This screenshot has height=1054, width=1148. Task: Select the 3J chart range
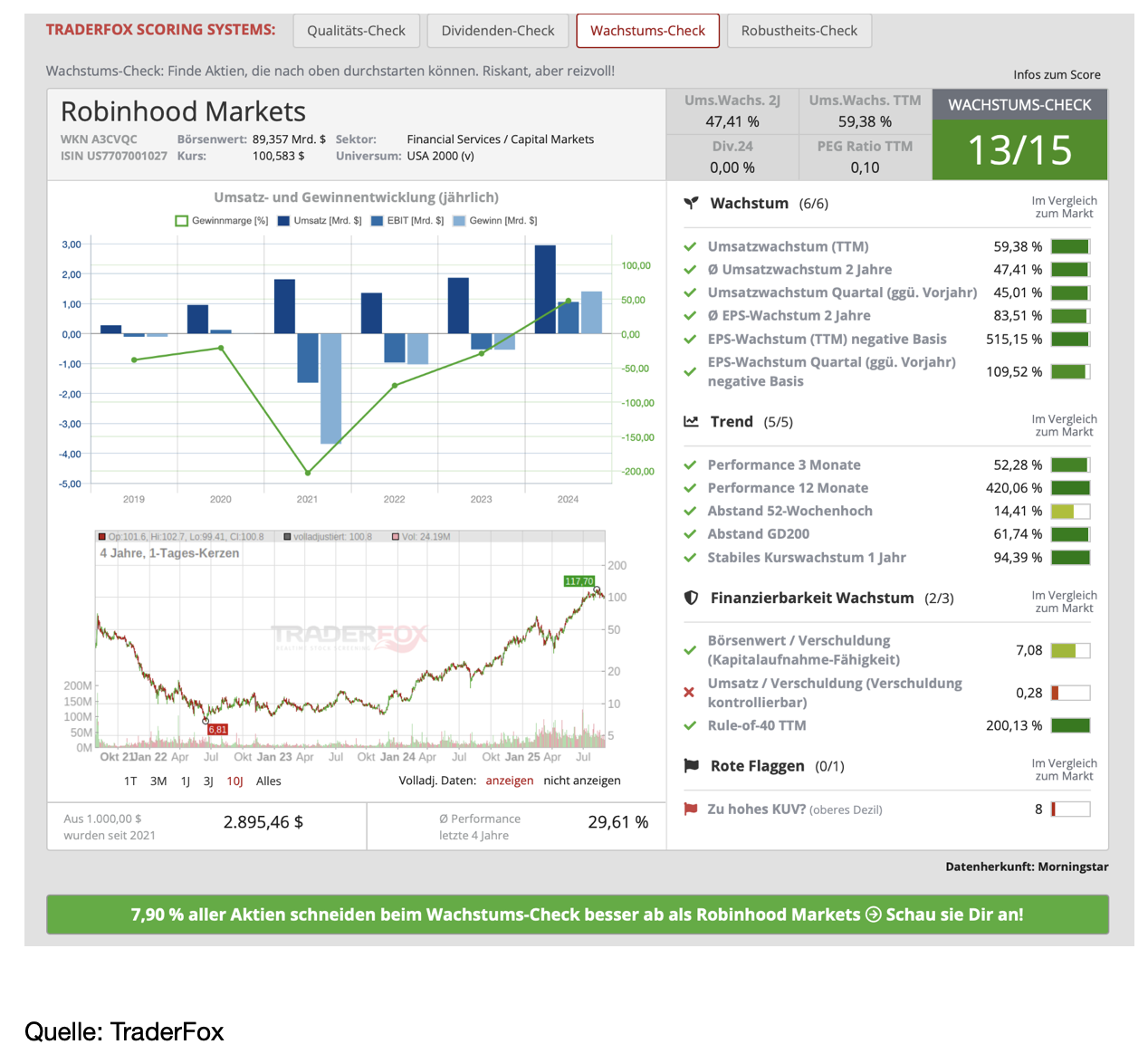tap(208, 781)
